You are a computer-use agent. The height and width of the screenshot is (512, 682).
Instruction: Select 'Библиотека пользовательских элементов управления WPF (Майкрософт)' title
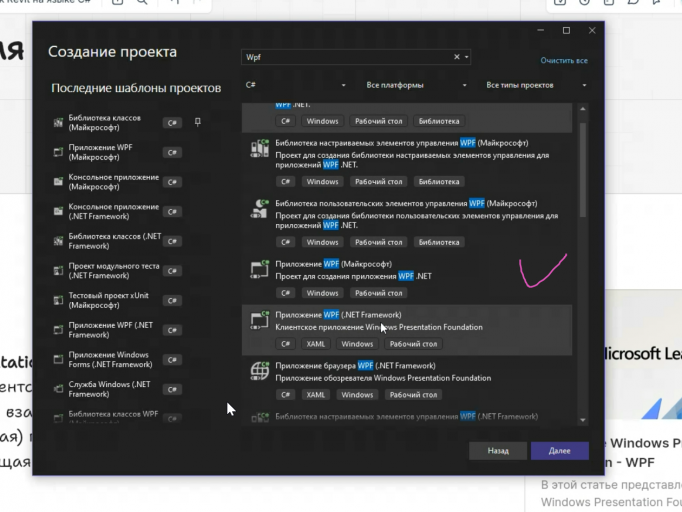coord(406,204)
